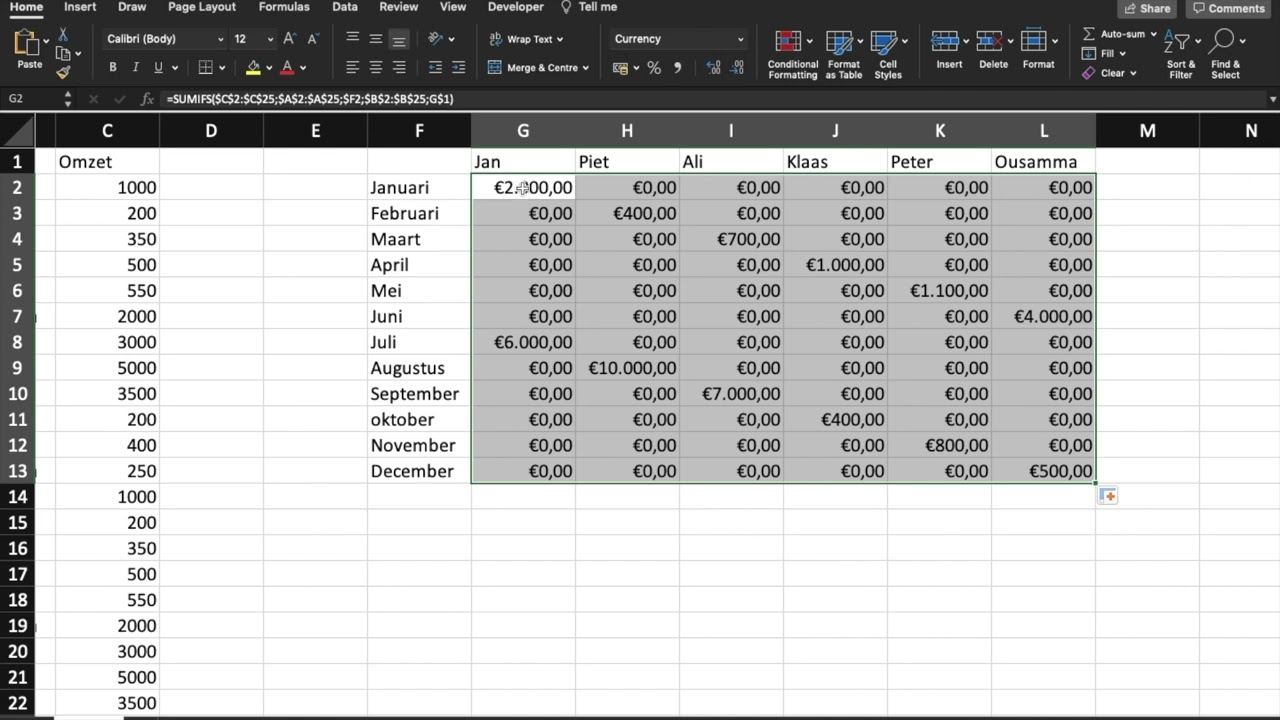Toggle italic formatting

click(135, 68)
